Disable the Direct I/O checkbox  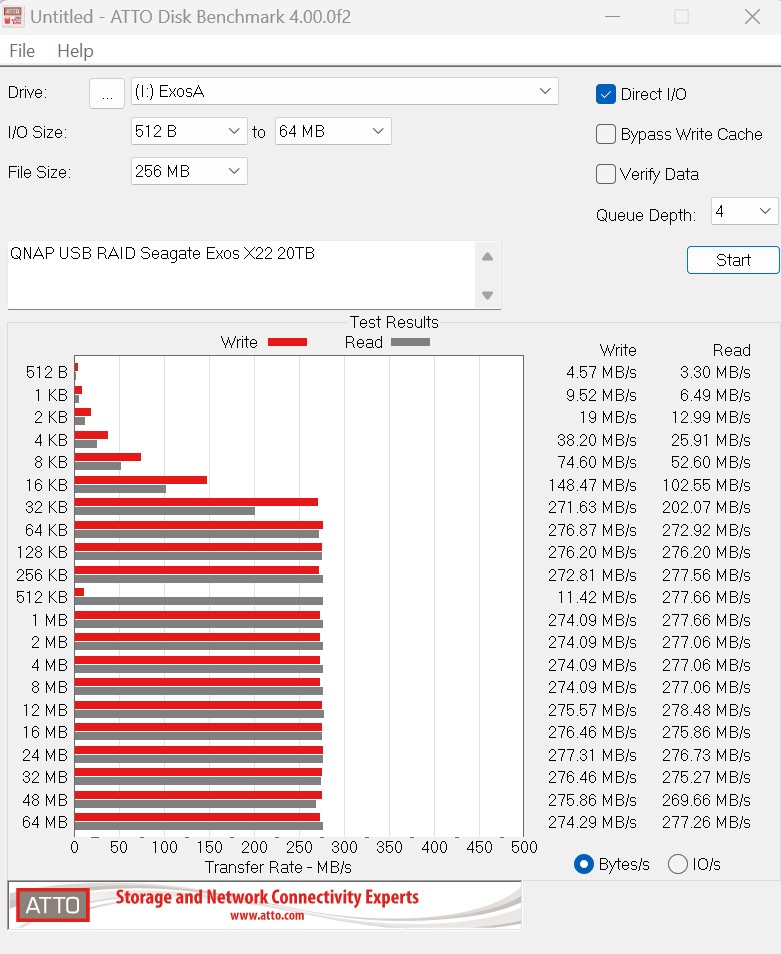(x=606, y=94)
